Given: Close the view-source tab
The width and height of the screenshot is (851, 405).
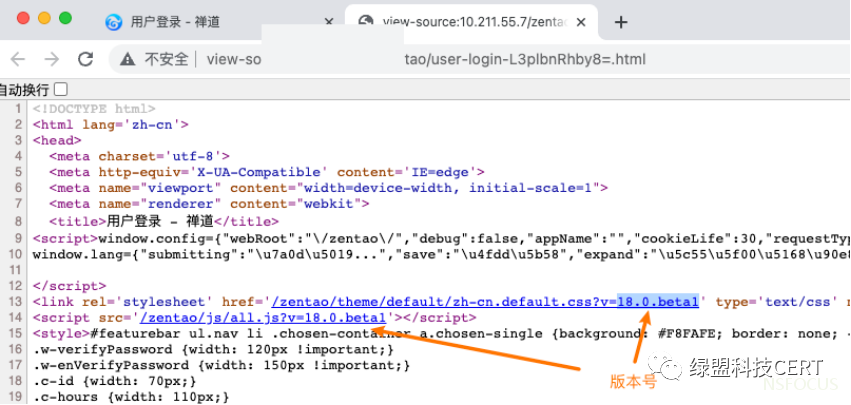Looking at the screenshot, I should tap(581, 22).
